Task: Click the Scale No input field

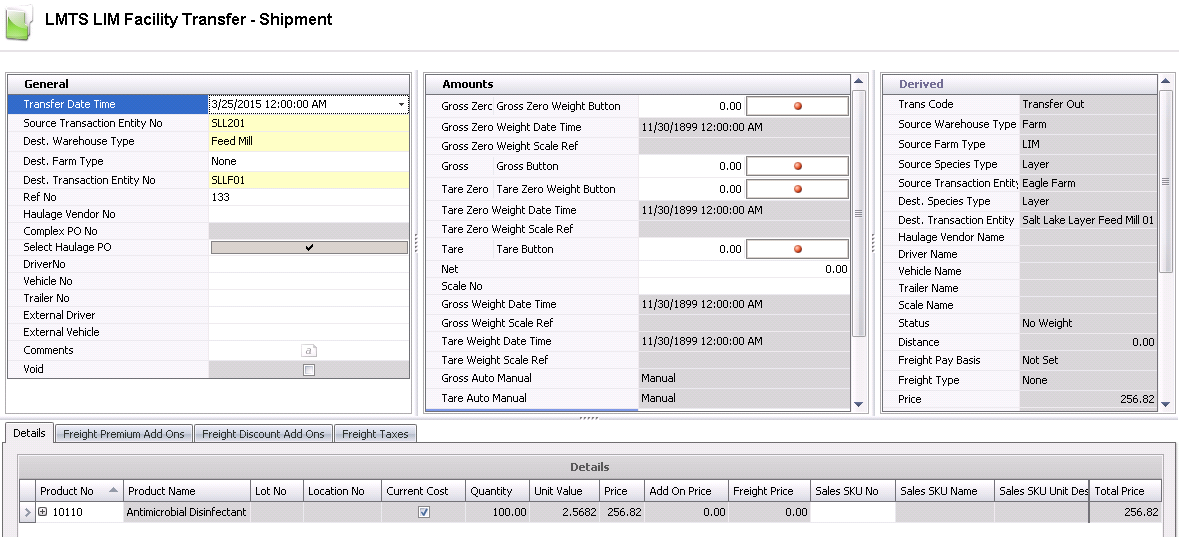Action: click(x=744, y=287)
